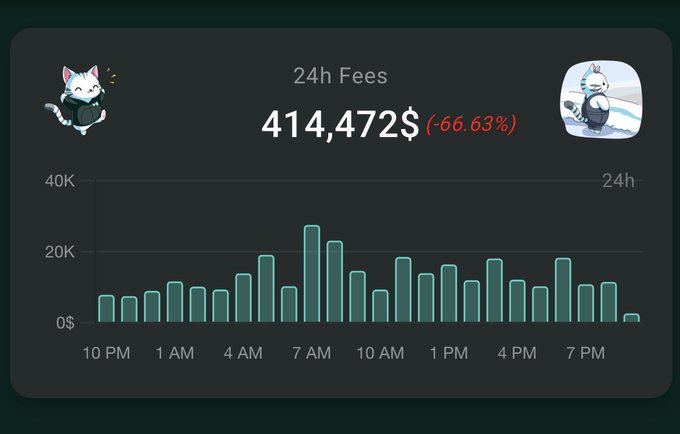Select the 4 AM bar in chart
Image resolution: width=680 pixels, height=434 pixels.
pos(243,298)
